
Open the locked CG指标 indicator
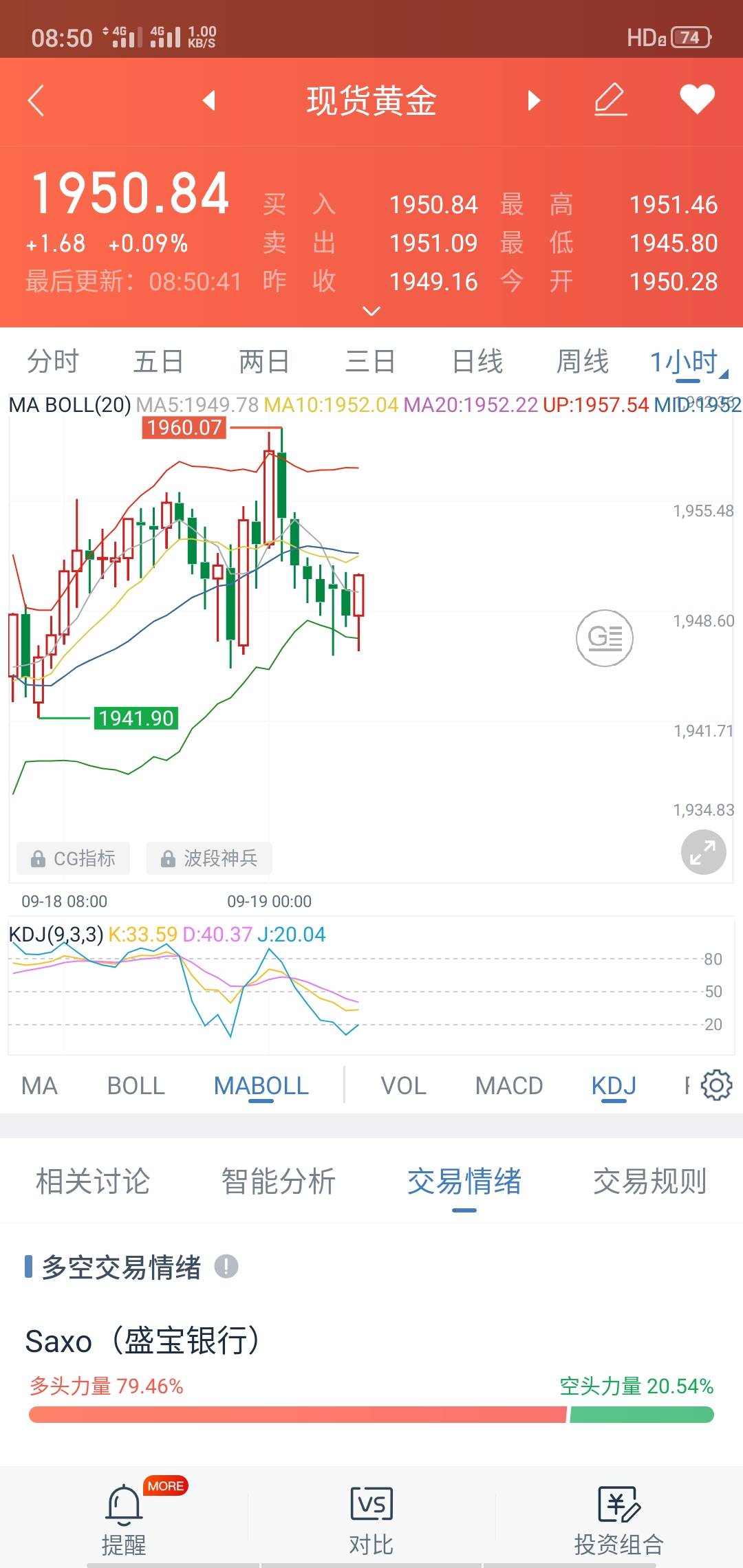click(x=73, y=858)
